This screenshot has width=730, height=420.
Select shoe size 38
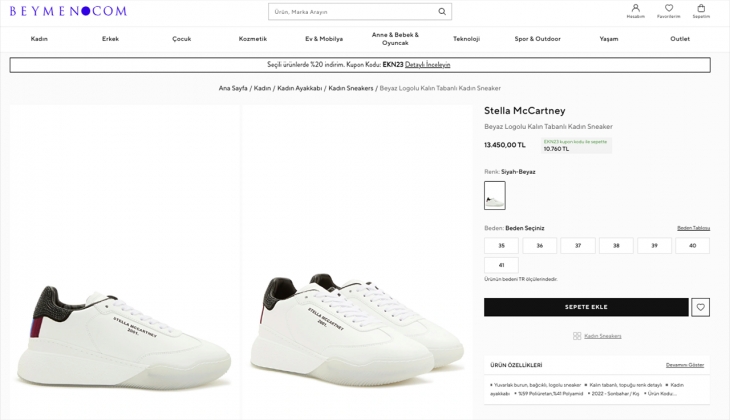point(616,246)
